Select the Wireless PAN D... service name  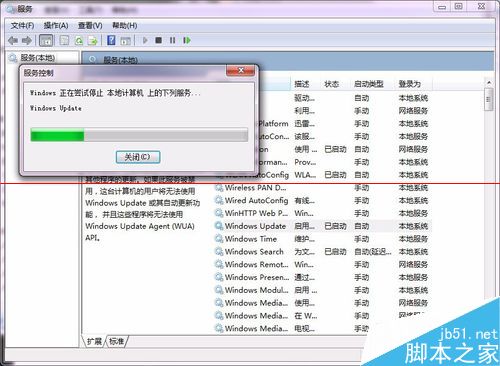pyautogui.click(x=255, y=188)
